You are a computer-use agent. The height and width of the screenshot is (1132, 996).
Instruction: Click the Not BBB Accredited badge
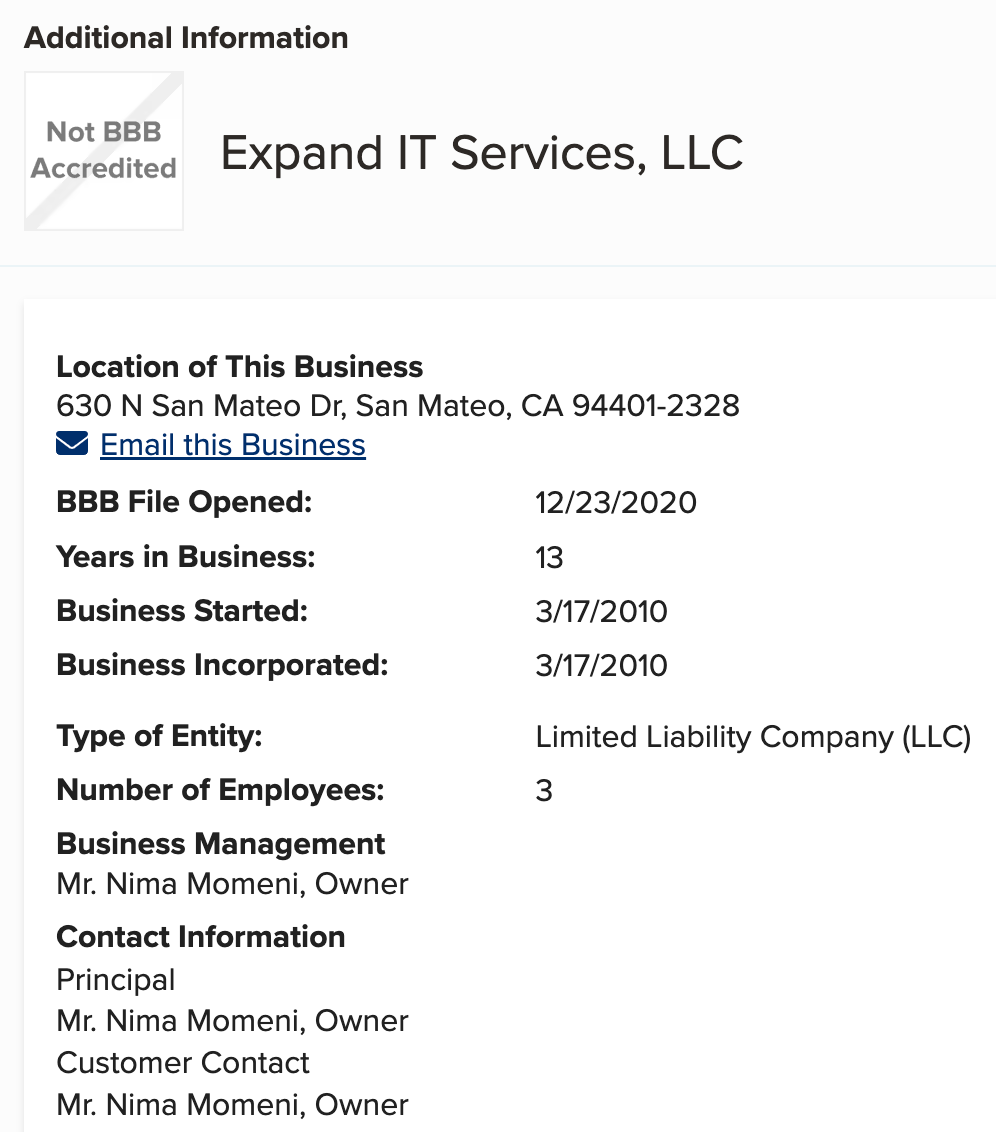pyautogui.click(x=104, y=151)
